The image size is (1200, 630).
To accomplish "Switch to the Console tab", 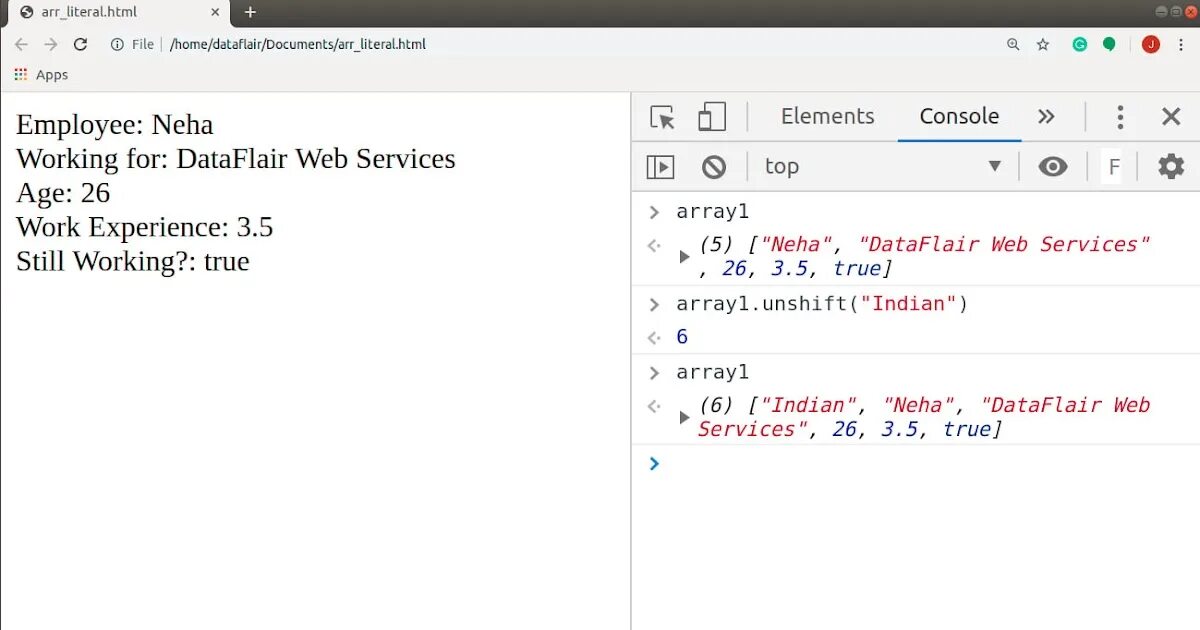I will click(959, 116).
